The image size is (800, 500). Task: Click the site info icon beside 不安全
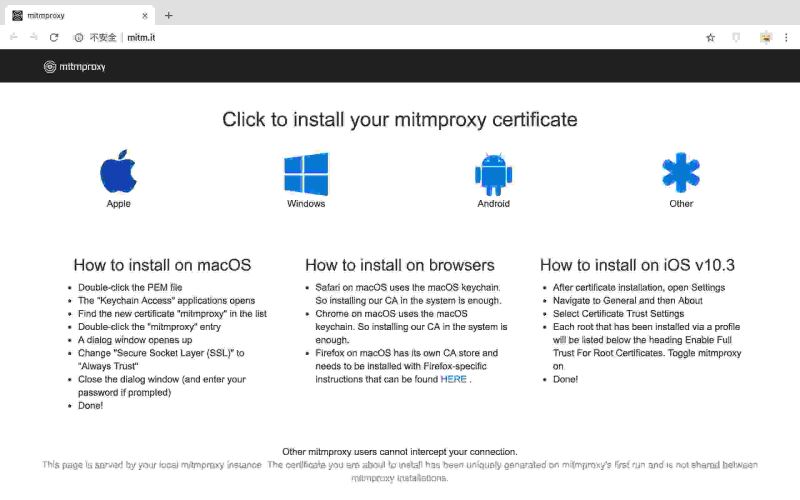pyautogui.click(x=79, y=37)
